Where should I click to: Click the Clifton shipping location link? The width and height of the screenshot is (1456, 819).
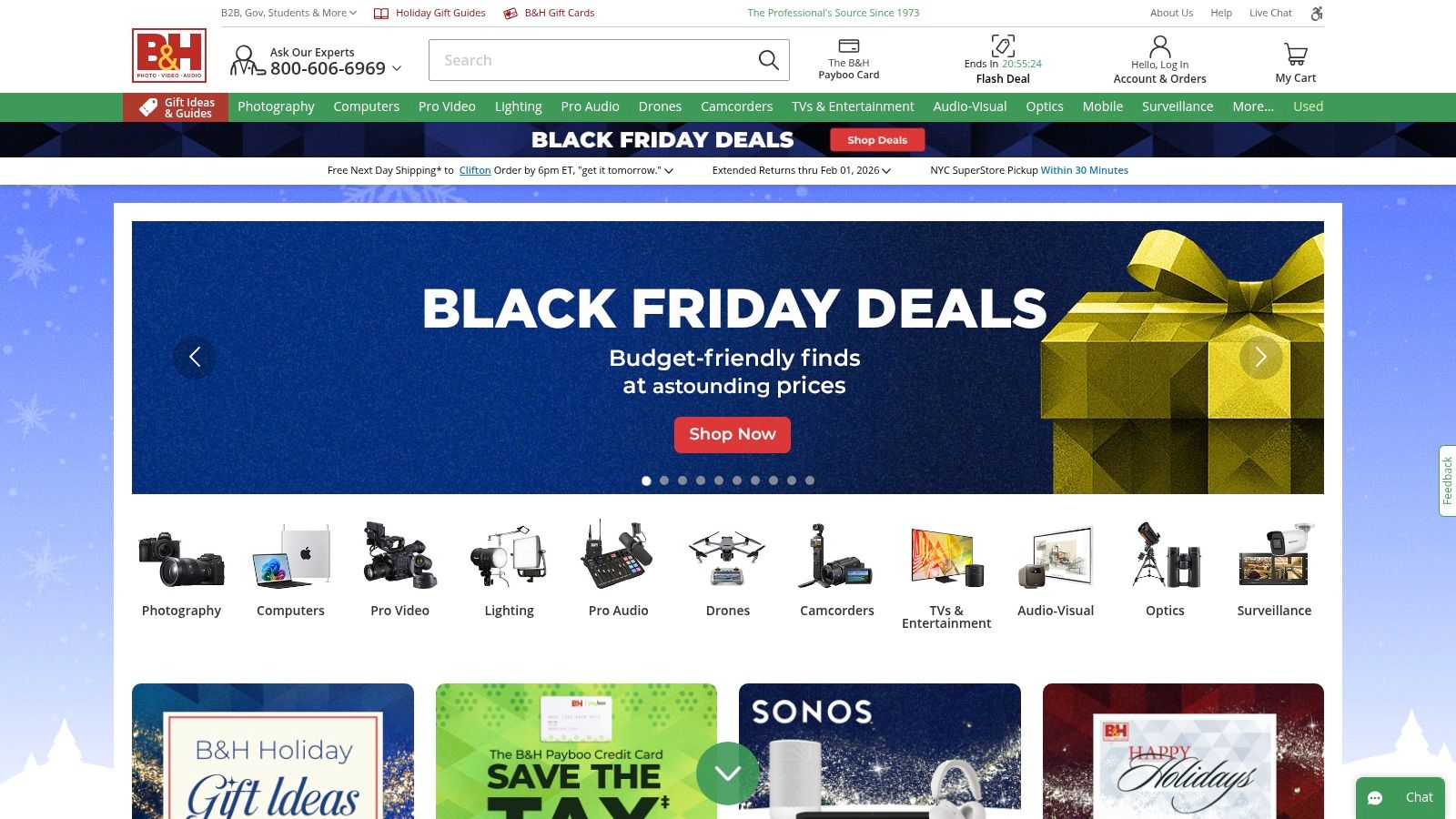click(x=475, y=170)
